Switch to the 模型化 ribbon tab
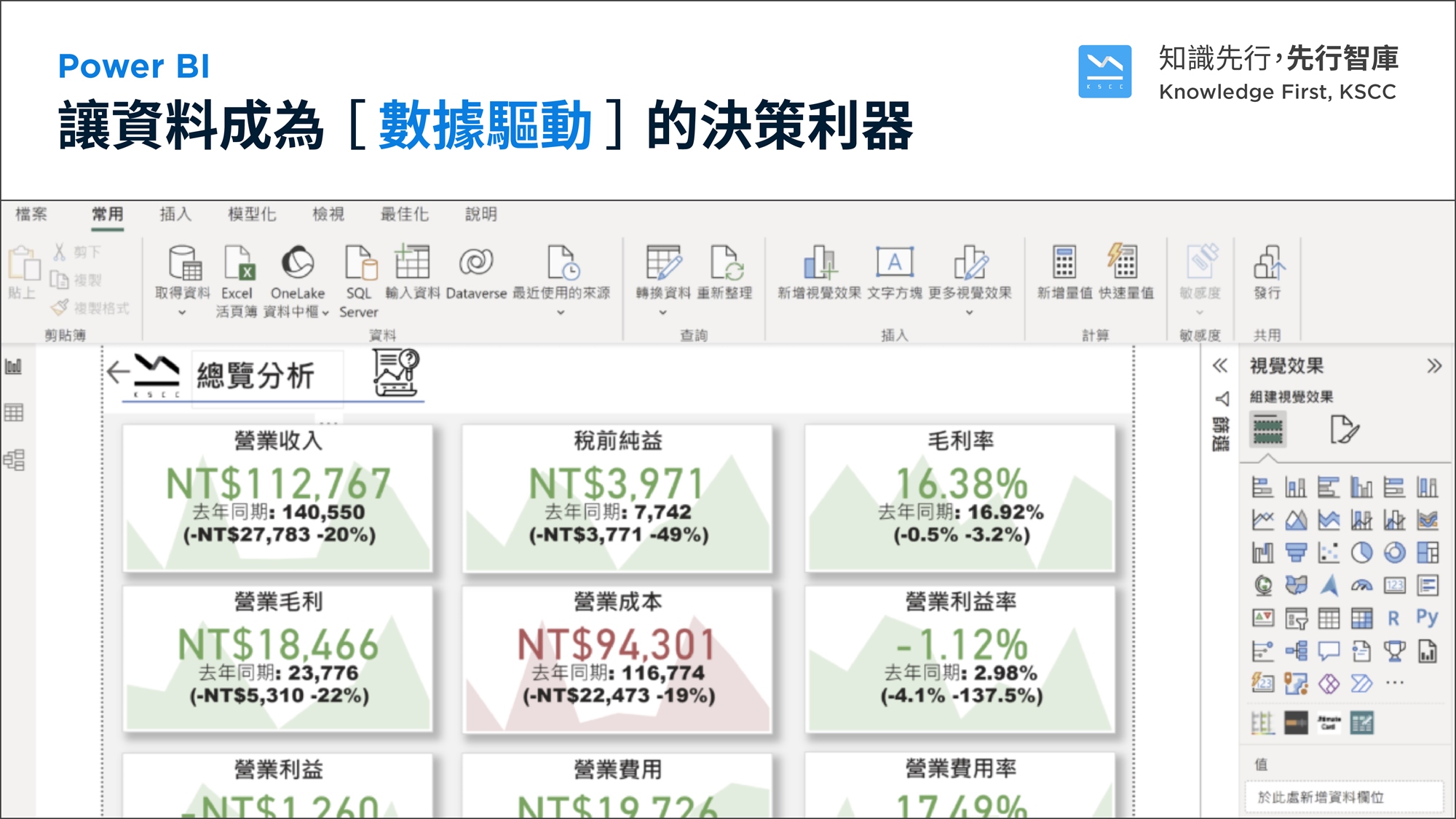1456x819 pixels. click(x=252, y=214)
